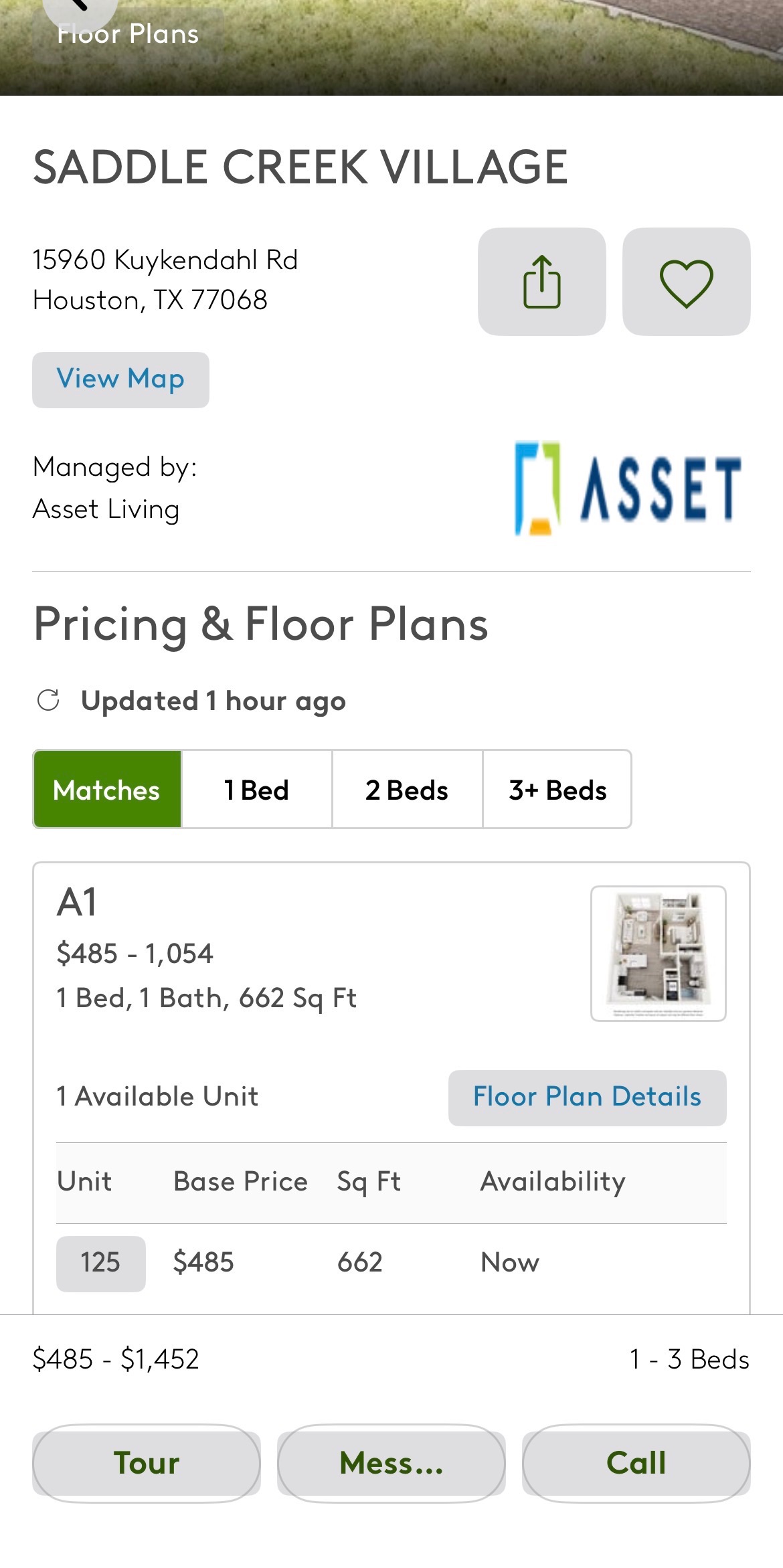783x1568 pixels.
Task: Click the refresh icon beside Updated
Action: coord(48,701)
